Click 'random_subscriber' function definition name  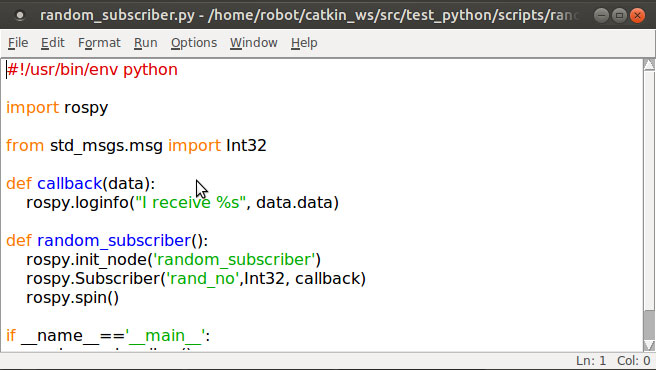click(x=114, y=241)
